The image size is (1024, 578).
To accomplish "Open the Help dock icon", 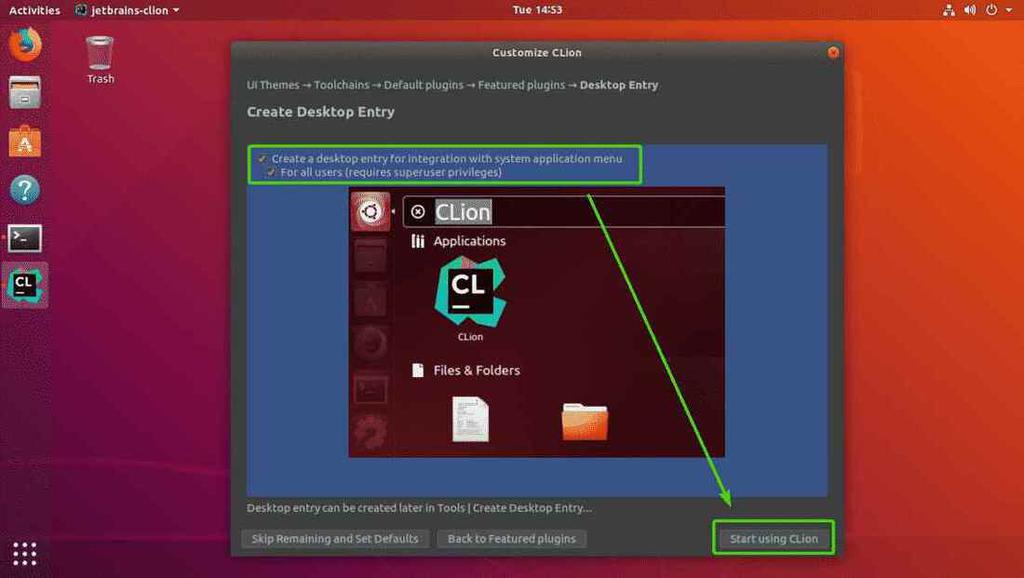I will tap(25, 190).
